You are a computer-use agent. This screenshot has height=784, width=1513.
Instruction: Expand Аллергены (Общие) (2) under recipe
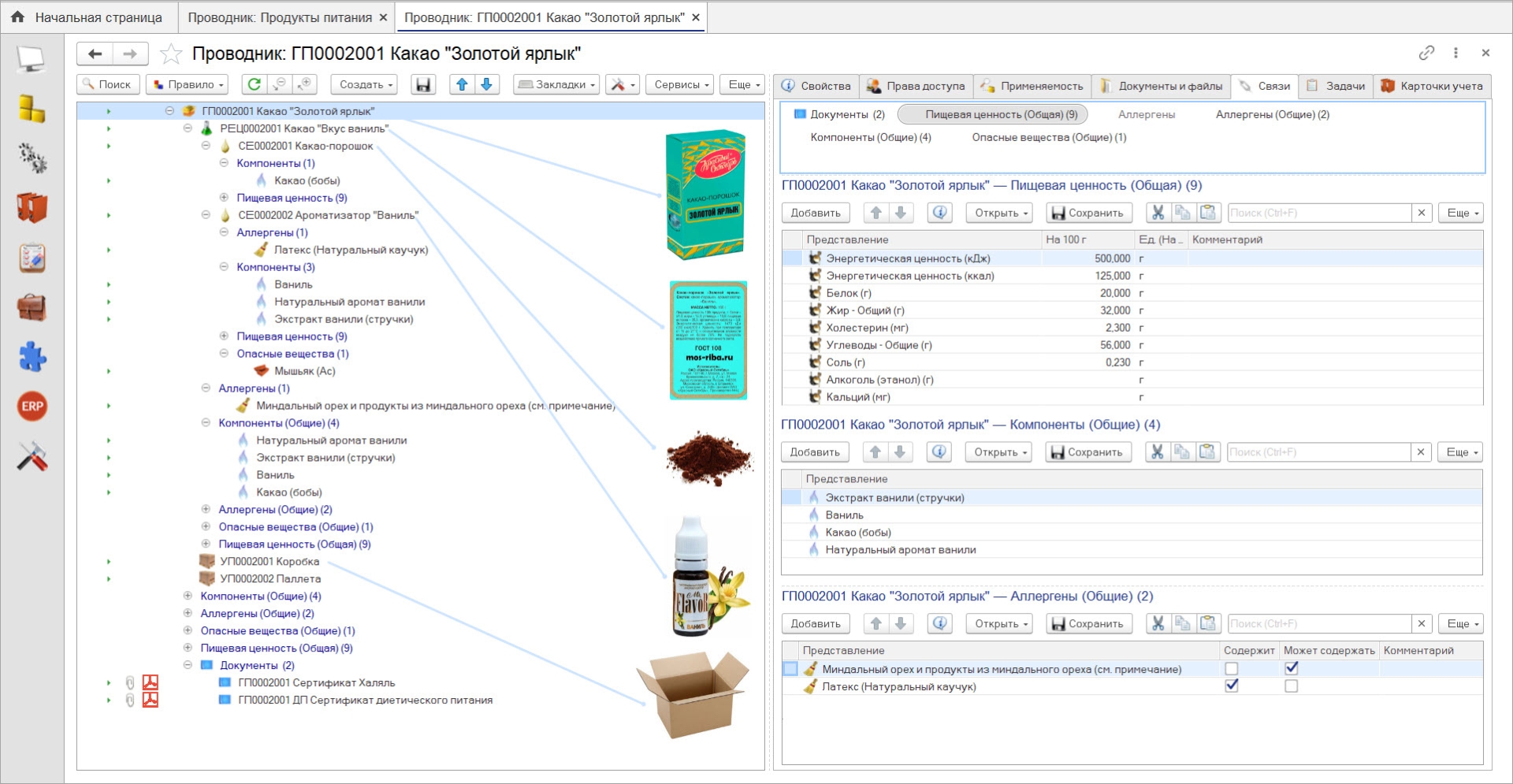click(206, 510)
